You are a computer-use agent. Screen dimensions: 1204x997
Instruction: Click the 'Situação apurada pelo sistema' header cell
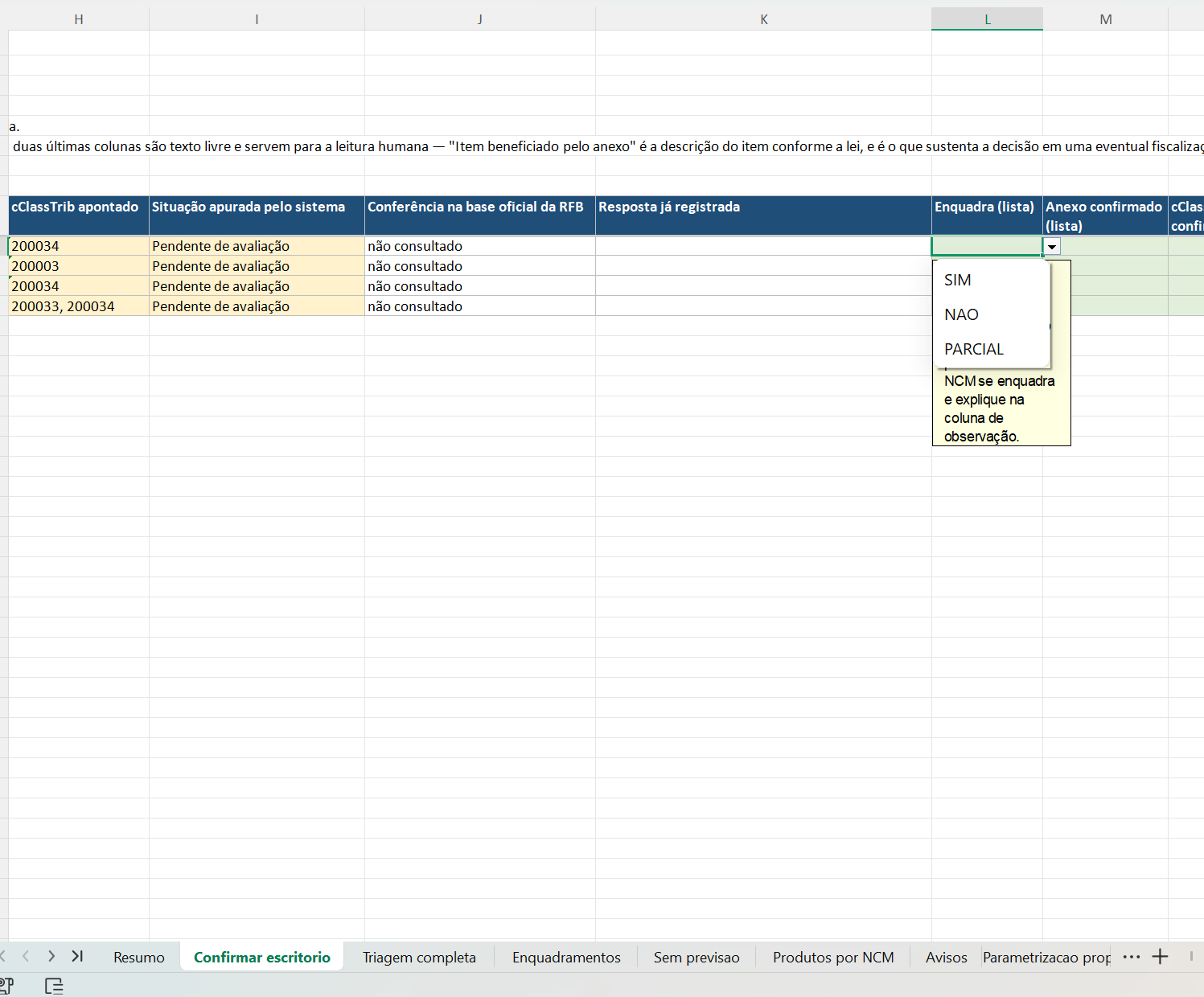coord(257,215)
